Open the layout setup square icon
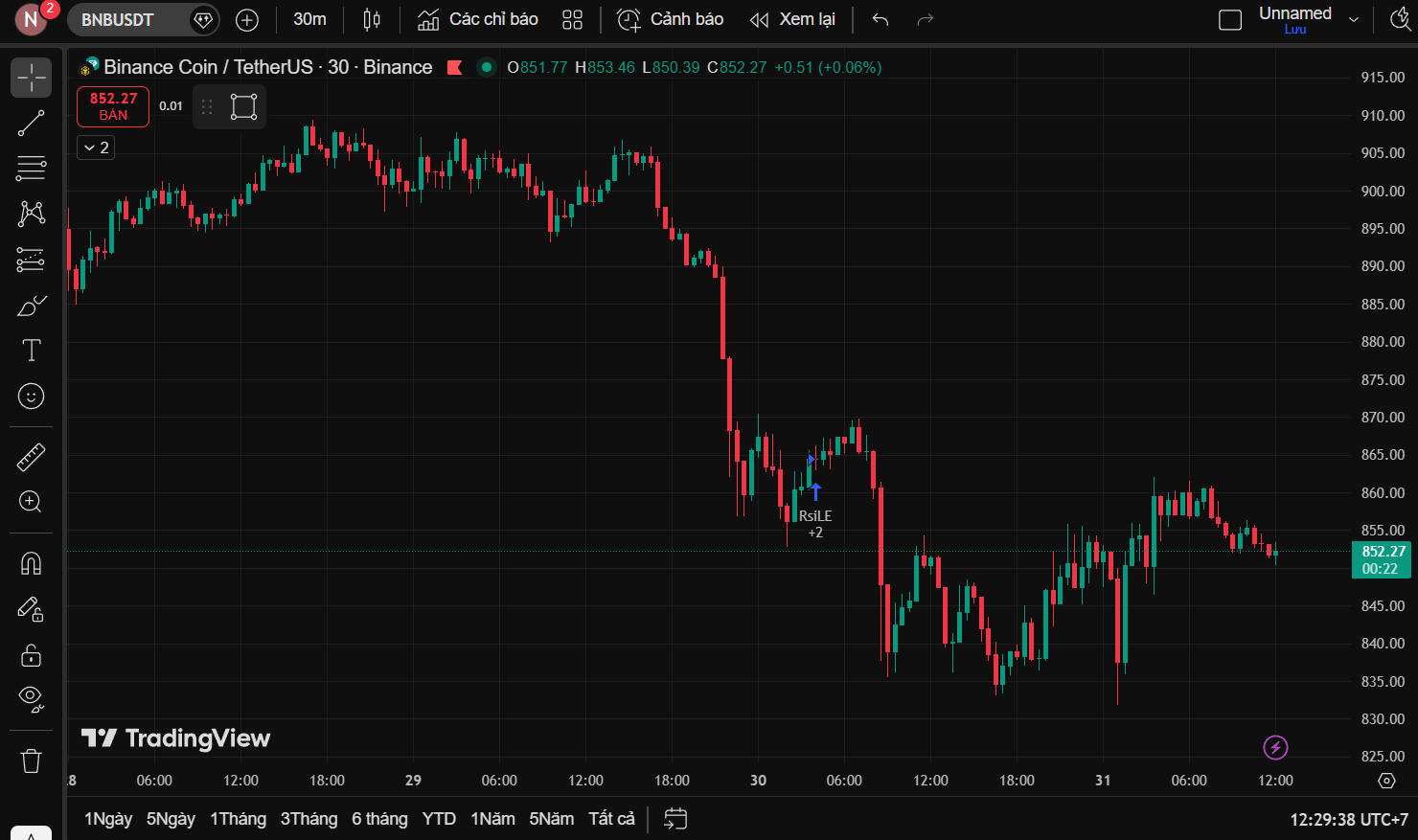Image resolution: width=1418 pixels, height=840 pixels. (1230, 19)
